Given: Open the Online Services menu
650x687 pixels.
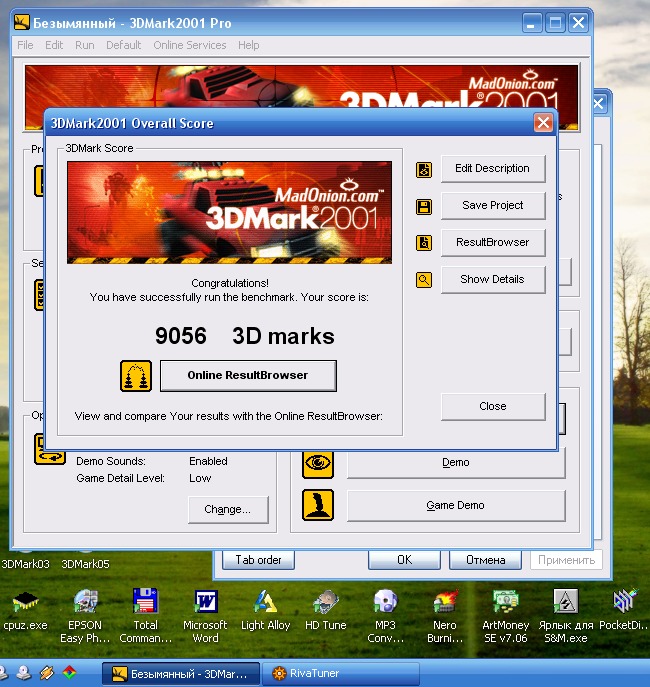Looking at the screenshot, I should (190, 45).
